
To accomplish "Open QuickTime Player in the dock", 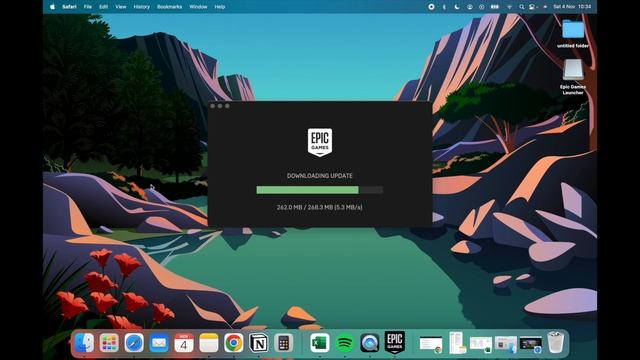I will pyautogui.click(x=369, y=343).
